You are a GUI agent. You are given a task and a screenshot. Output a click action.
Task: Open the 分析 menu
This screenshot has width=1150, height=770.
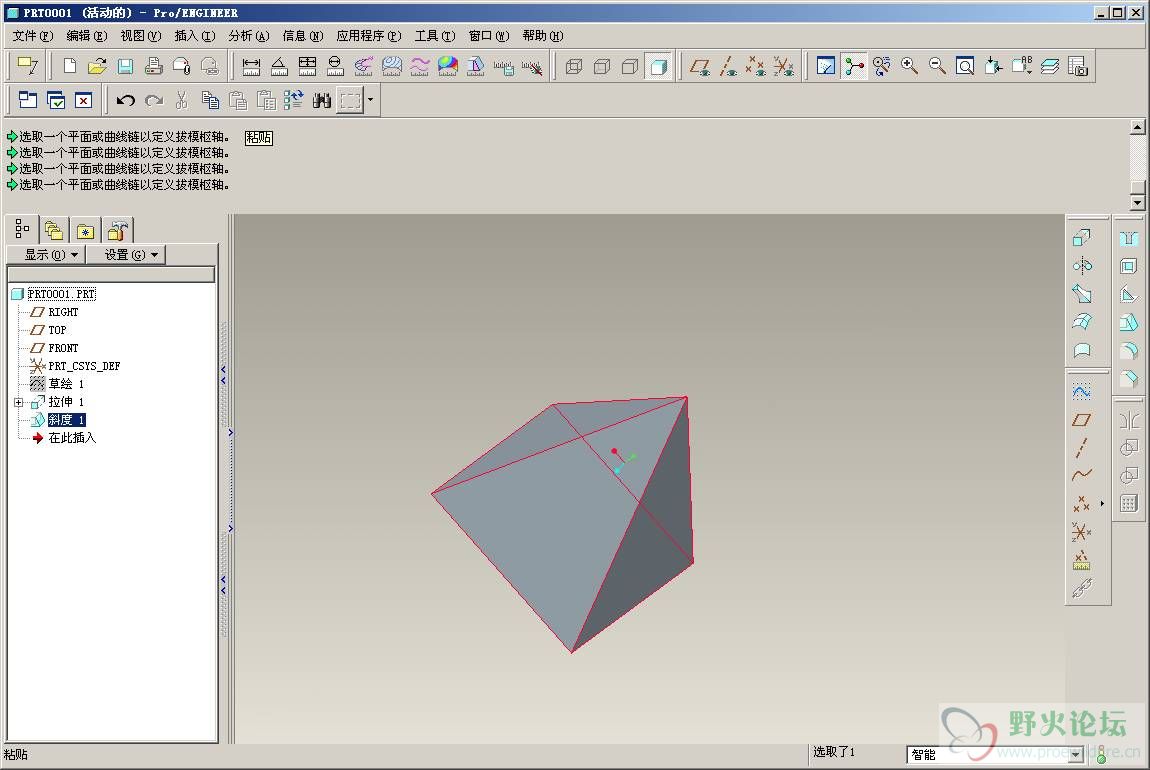coord(249,36)
